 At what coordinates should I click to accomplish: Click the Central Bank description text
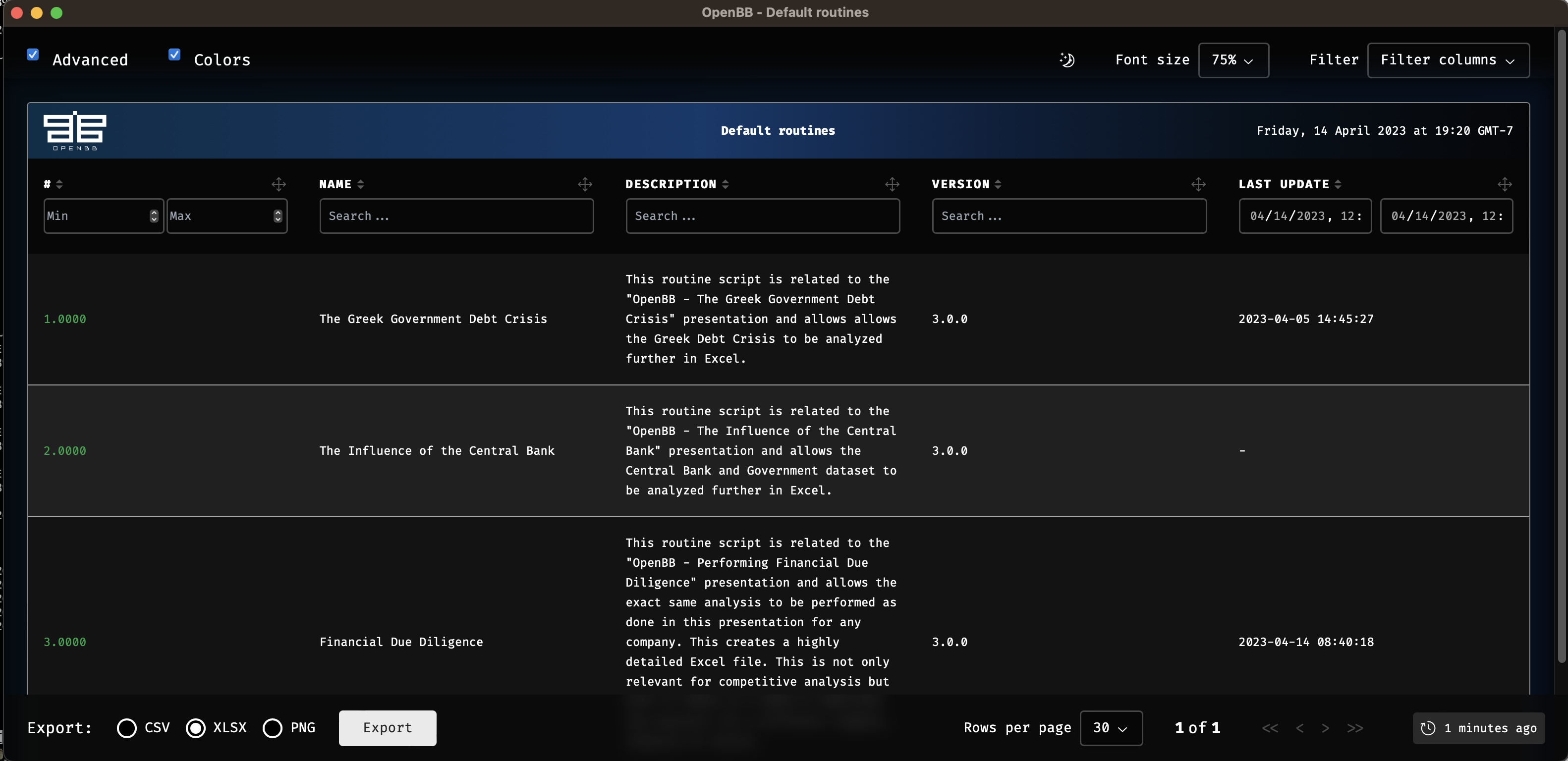(x=761, y=451)
